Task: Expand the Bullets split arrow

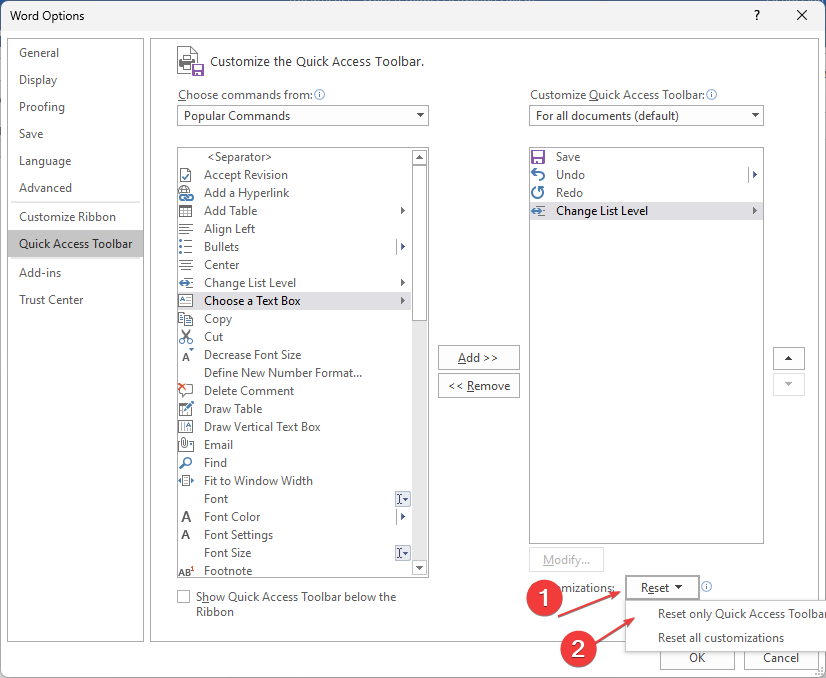Action: coord(403,247)
